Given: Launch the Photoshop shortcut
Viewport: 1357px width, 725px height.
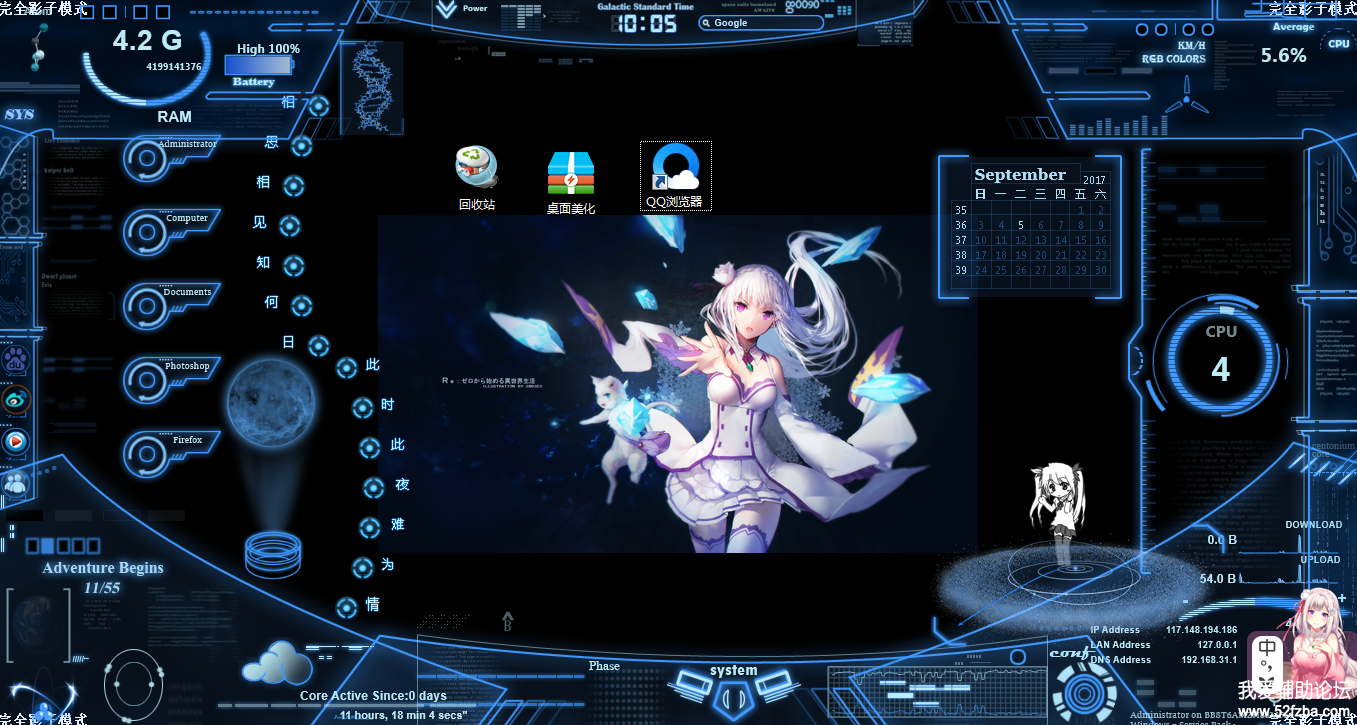Looking at the screenshot, I should [x=170, y=379].
